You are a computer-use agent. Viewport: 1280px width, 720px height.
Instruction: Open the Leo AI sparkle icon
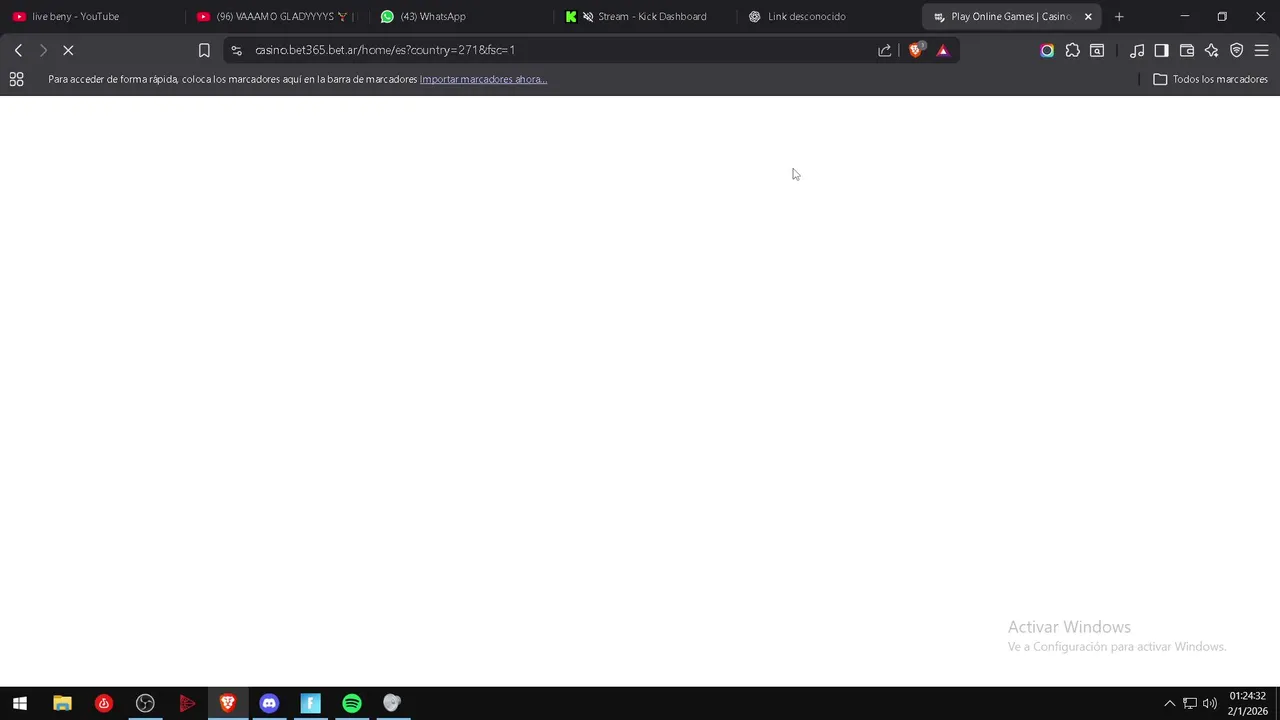click(x=1211, y=50)
